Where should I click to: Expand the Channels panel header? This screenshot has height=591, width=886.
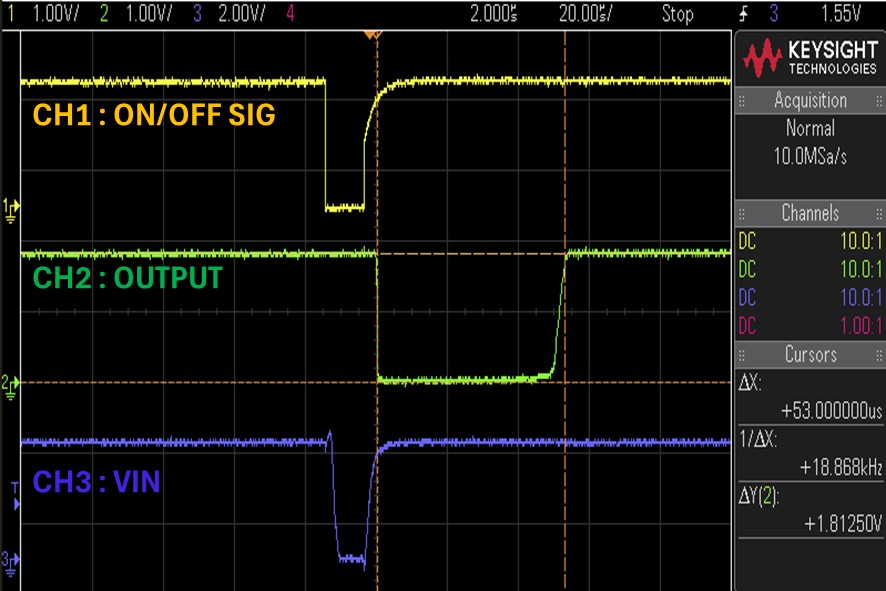(x=810, y=214)
